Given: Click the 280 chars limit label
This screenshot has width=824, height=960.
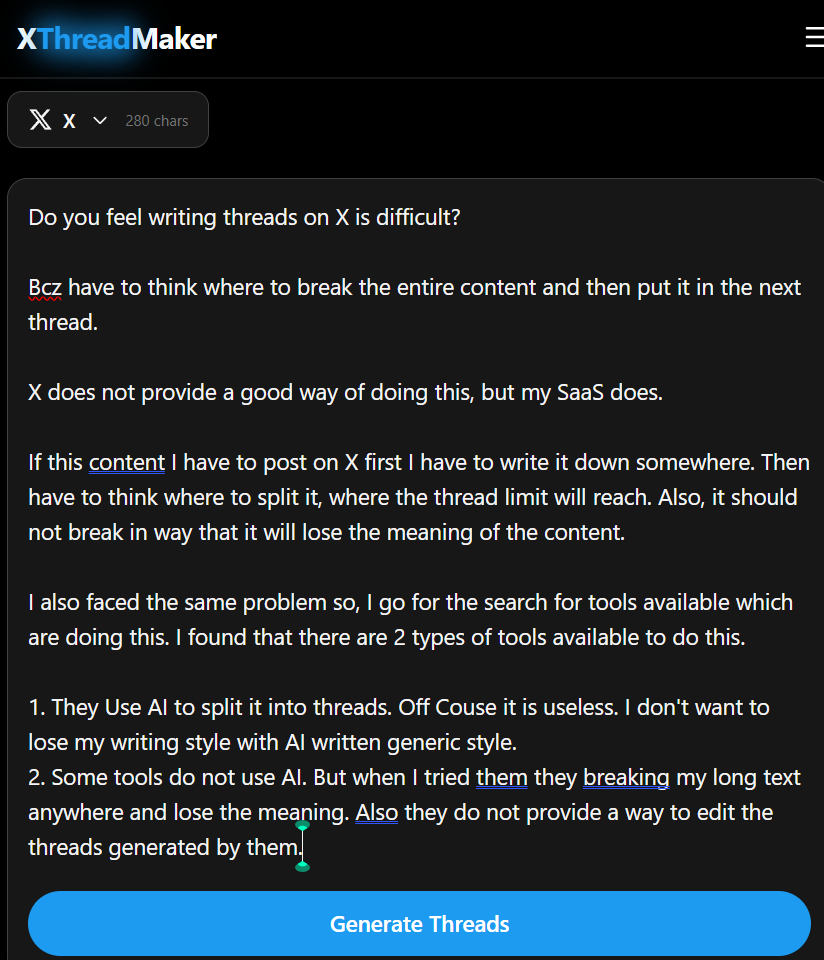Looking at the screenshot, I should click(x=157, y=121).
